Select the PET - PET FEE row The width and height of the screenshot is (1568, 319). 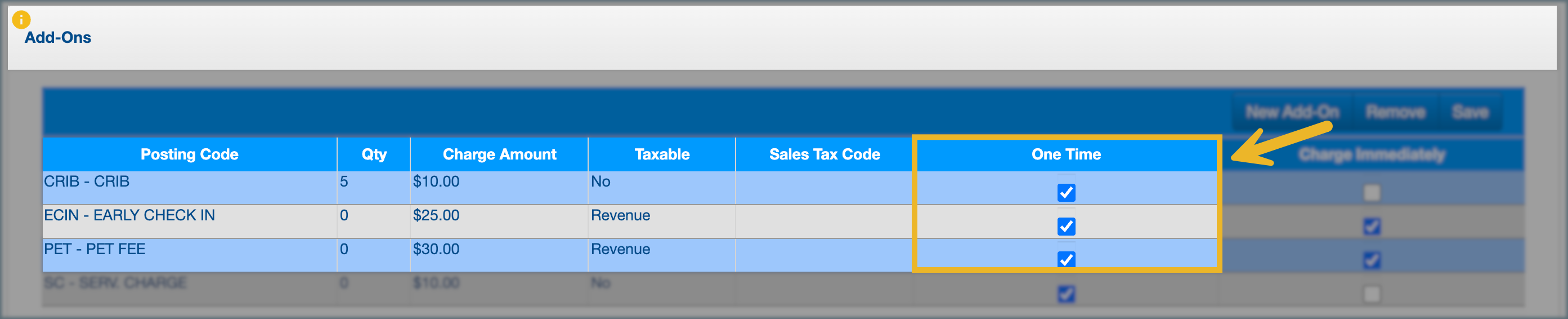tap(95, 250)
